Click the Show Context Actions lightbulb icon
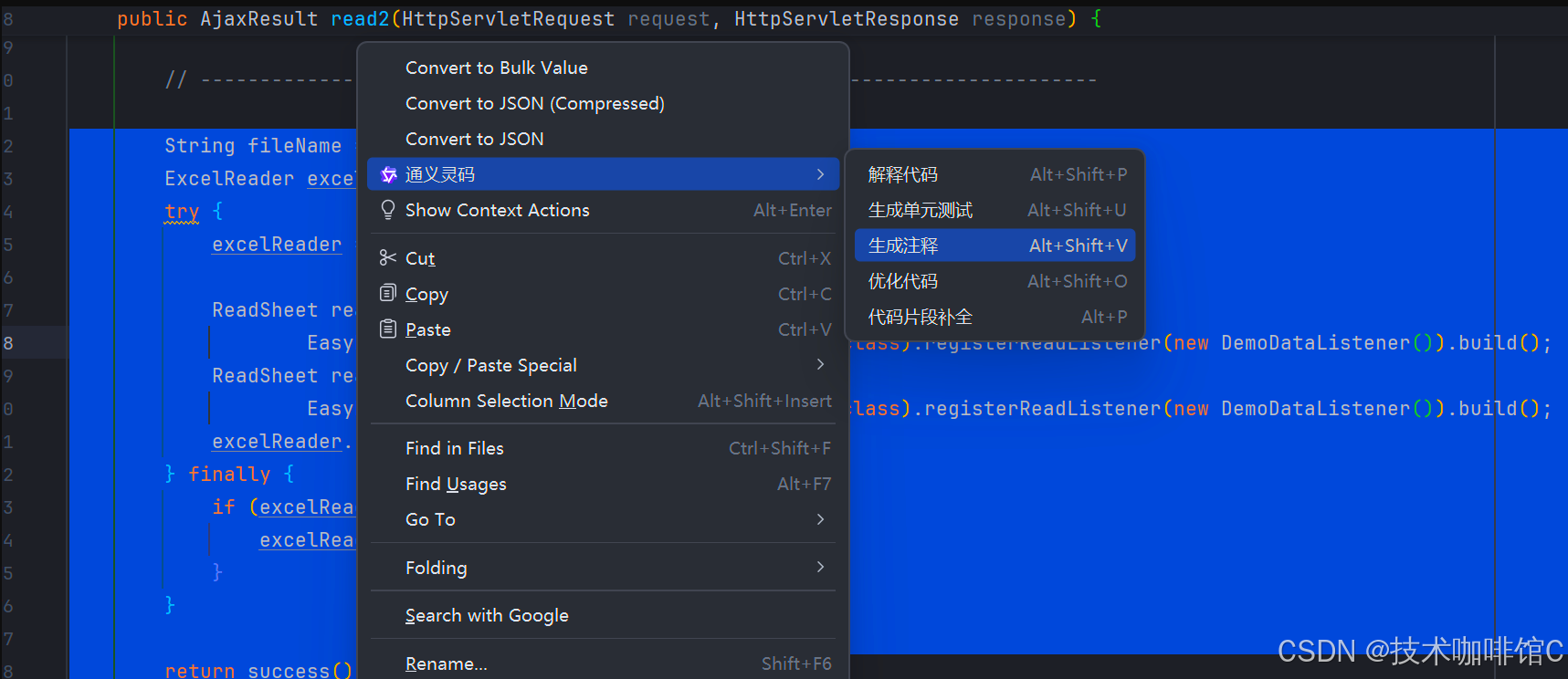This screenshot has width=1568, height=679. (388, 210)
